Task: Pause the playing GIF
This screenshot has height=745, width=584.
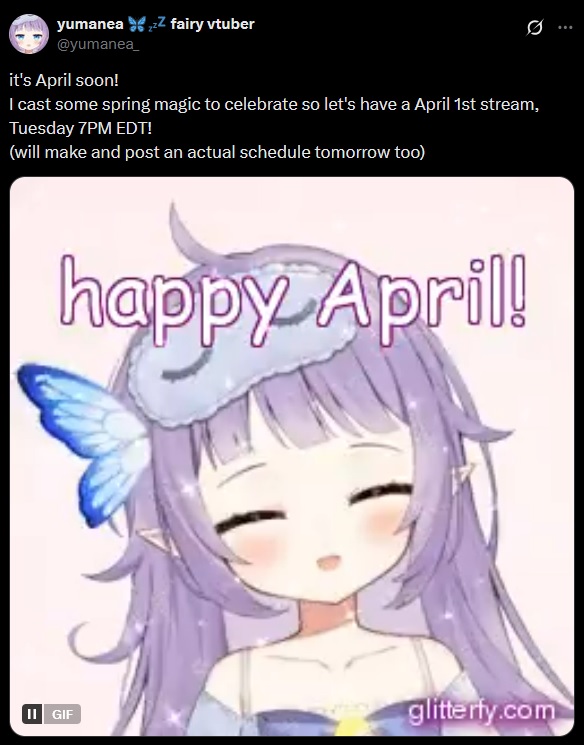Action: click(x=32, y=714)
